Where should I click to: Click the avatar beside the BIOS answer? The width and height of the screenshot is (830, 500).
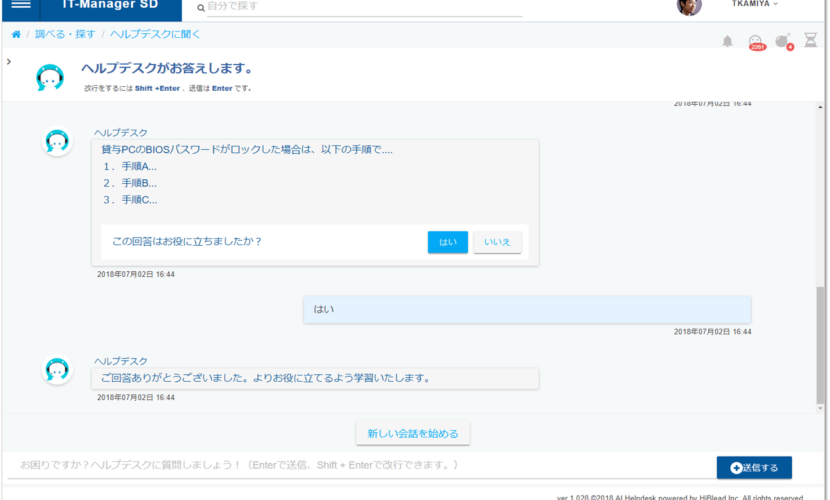click(57, 141)
